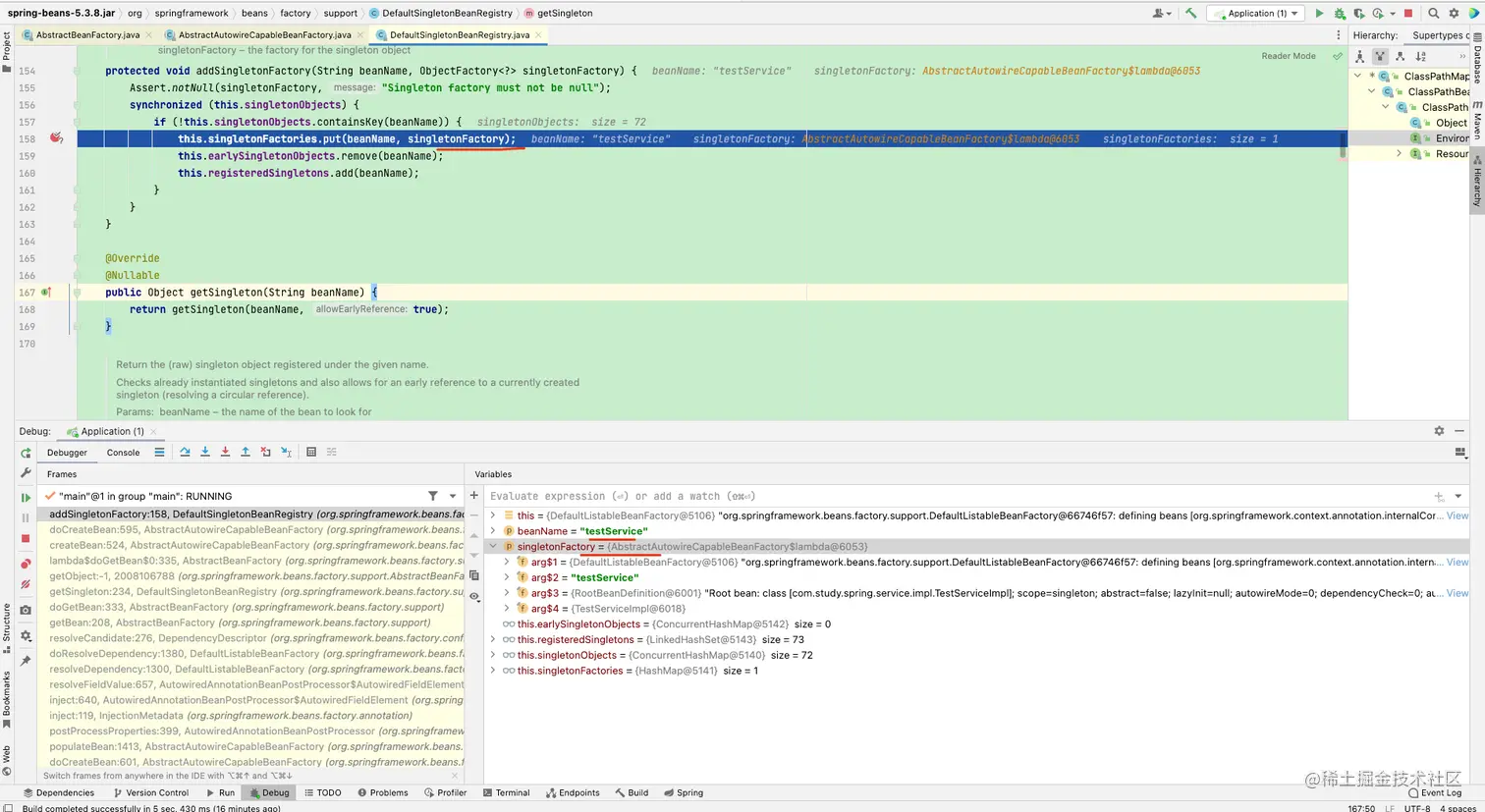Click the Drop Frame debugger icon
Image resolution: width=1485 pixels, height=812 pixels.
click(x=265, y=452)
